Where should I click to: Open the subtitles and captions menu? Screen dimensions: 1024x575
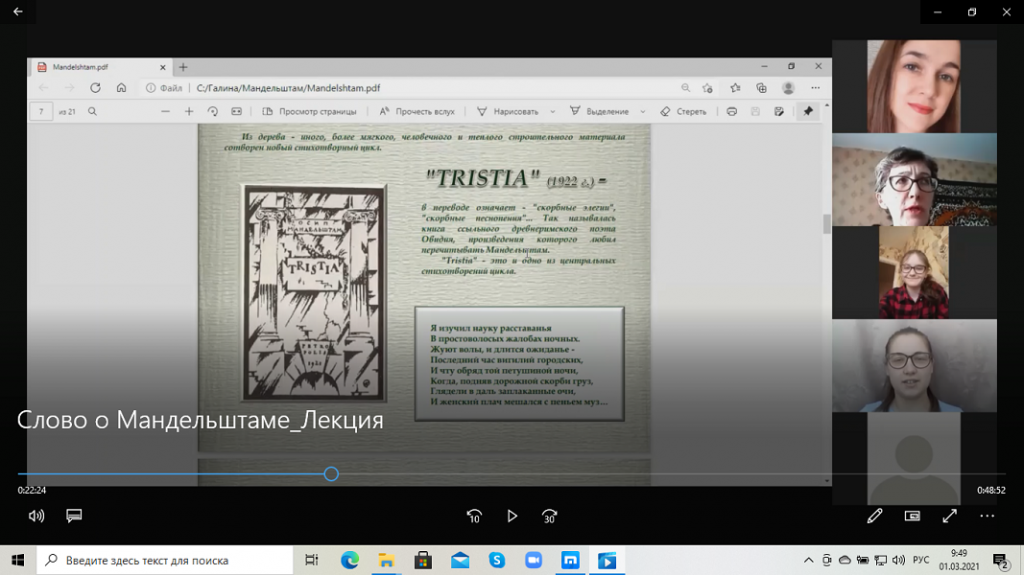[73, 516]
